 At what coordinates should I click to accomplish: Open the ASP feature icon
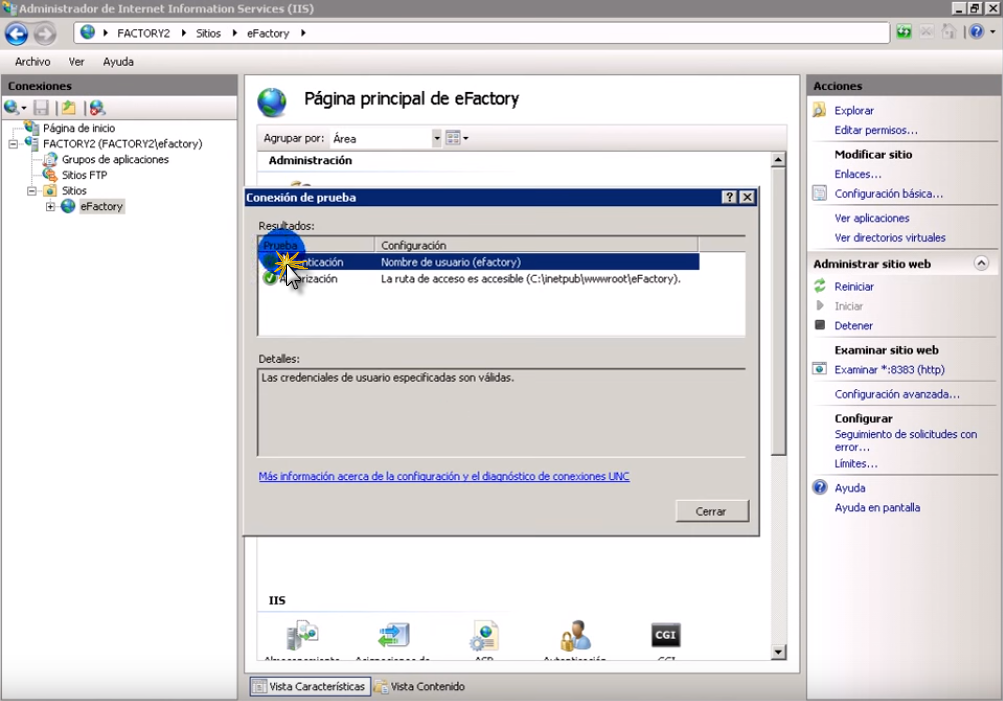pos(485,635)
